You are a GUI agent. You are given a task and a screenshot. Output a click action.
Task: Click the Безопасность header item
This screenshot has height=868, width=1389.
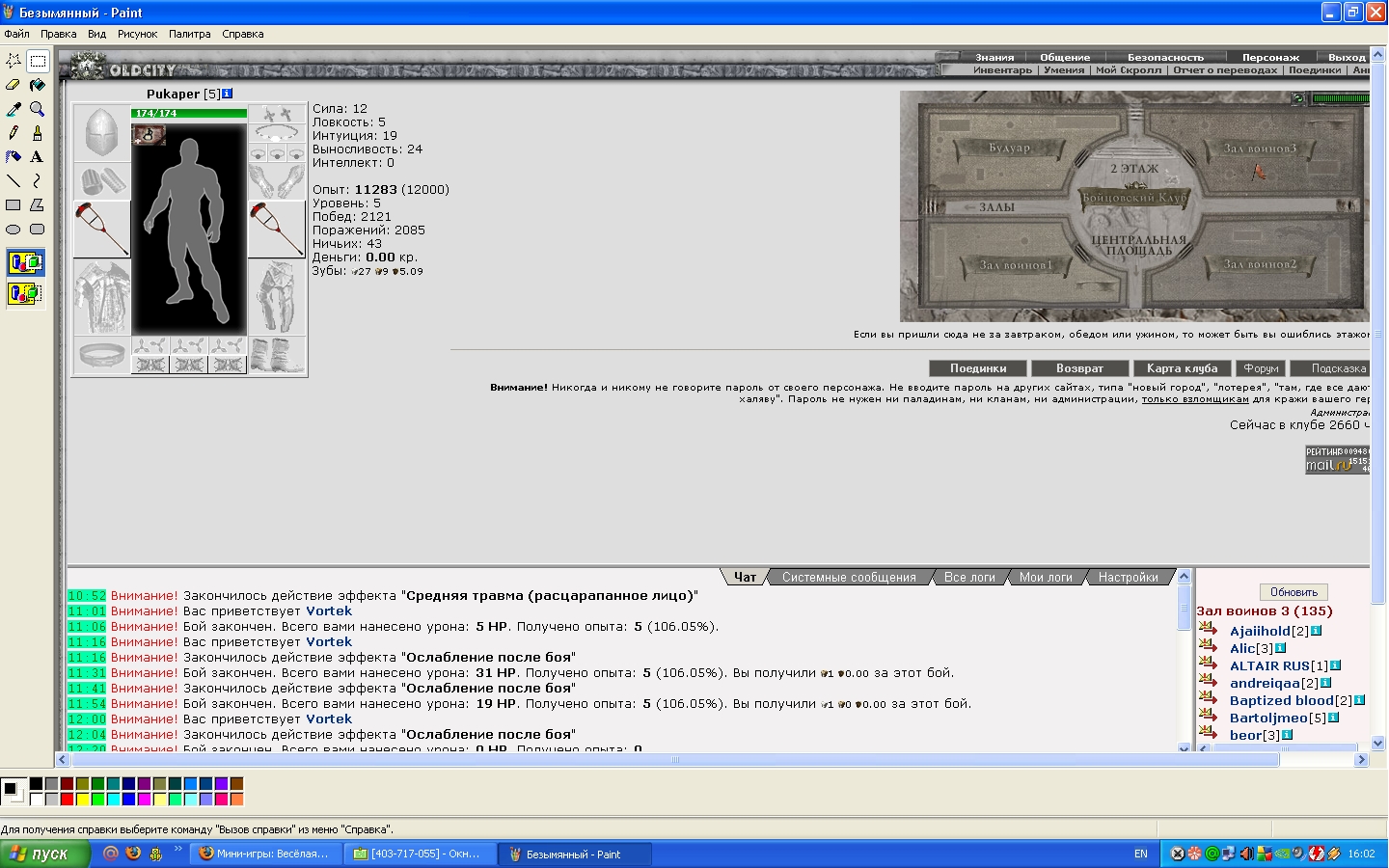click(x=1165, y=57)
